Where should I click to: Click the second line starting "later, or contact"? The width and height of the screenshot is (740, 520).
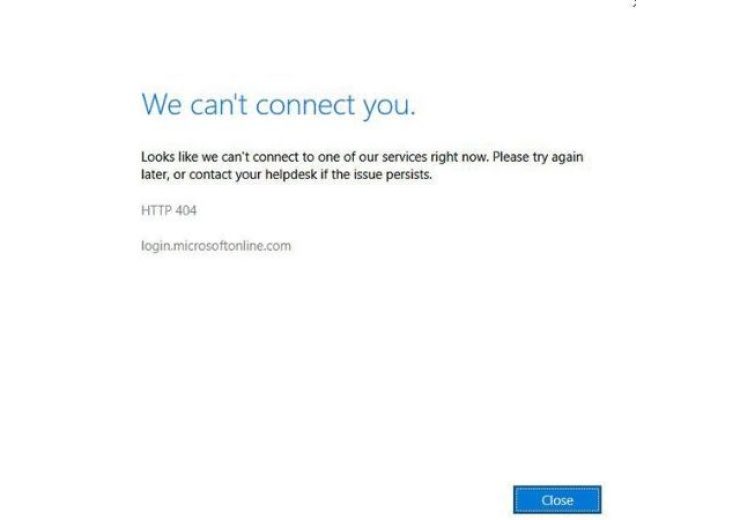click(286, 175)
